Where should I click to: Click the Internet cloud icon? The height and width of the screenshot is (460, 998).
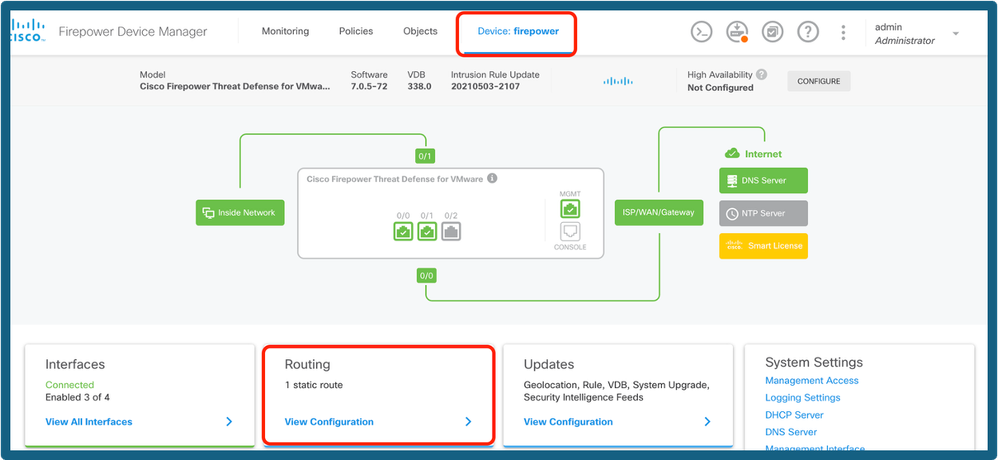coord(732,153)
